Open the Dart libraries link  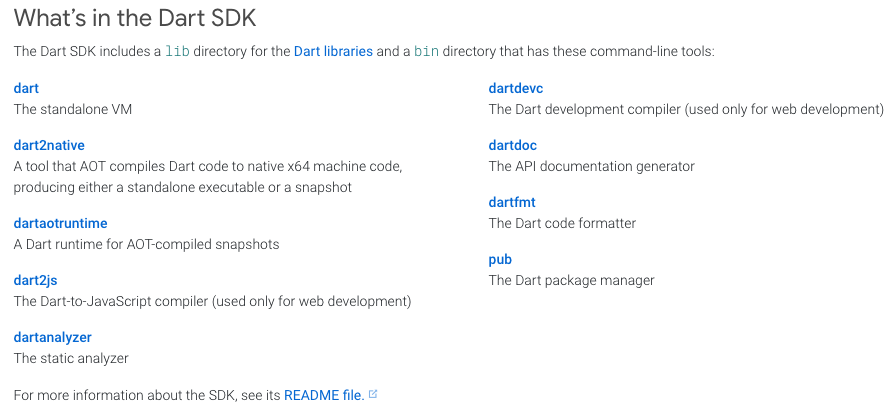pos(333,51)
